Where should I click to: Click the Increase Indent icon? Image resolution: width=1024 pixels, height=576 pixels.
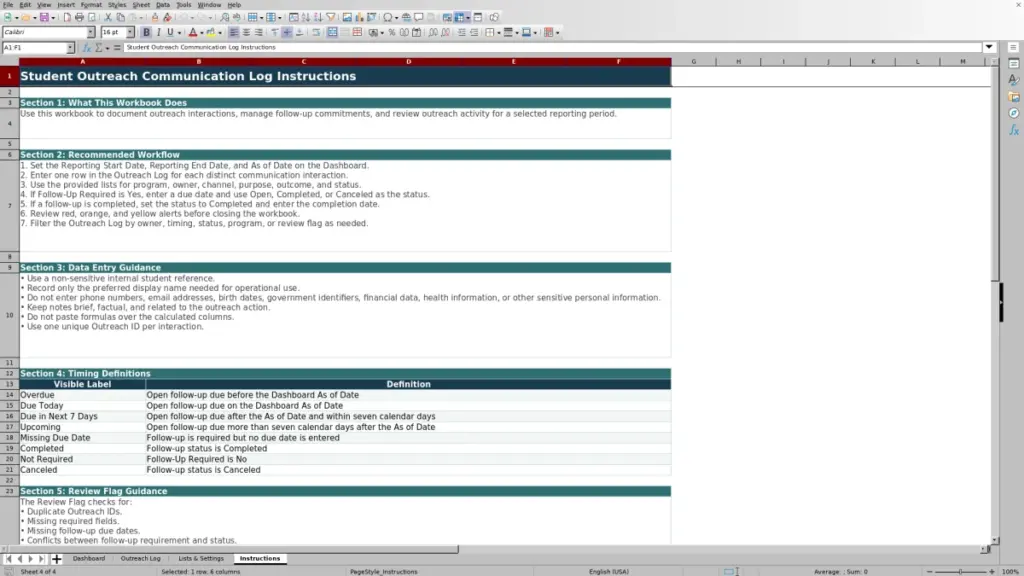pyautogui.click(x=462, y=32)
